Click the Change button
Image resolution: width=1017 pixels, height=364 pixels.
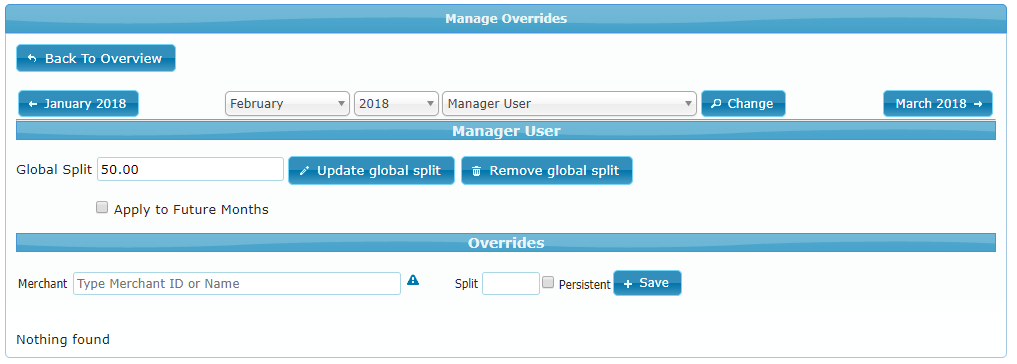[743, 104]
